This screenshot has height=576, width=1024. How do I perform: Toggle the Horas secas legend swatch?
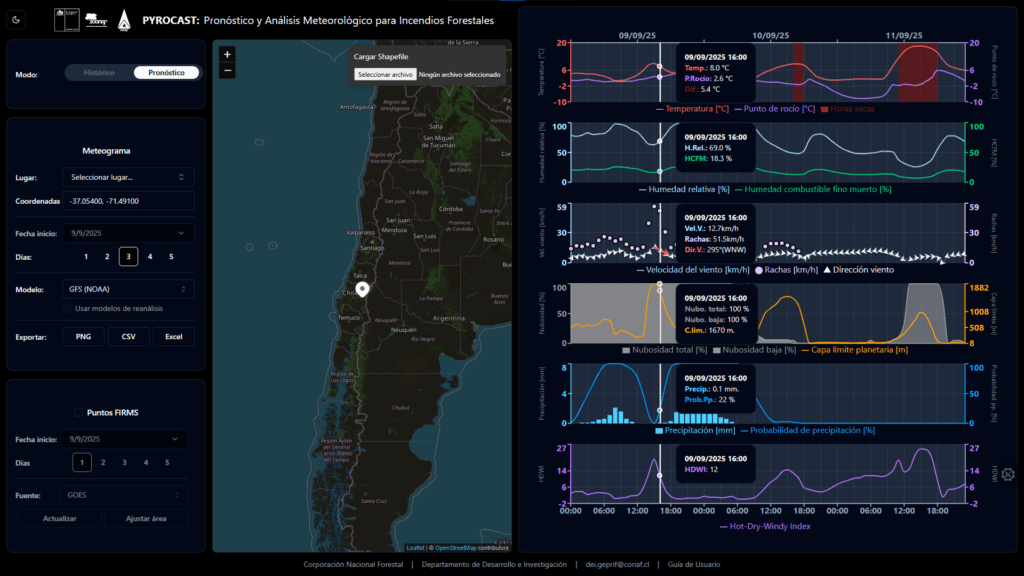827,108
